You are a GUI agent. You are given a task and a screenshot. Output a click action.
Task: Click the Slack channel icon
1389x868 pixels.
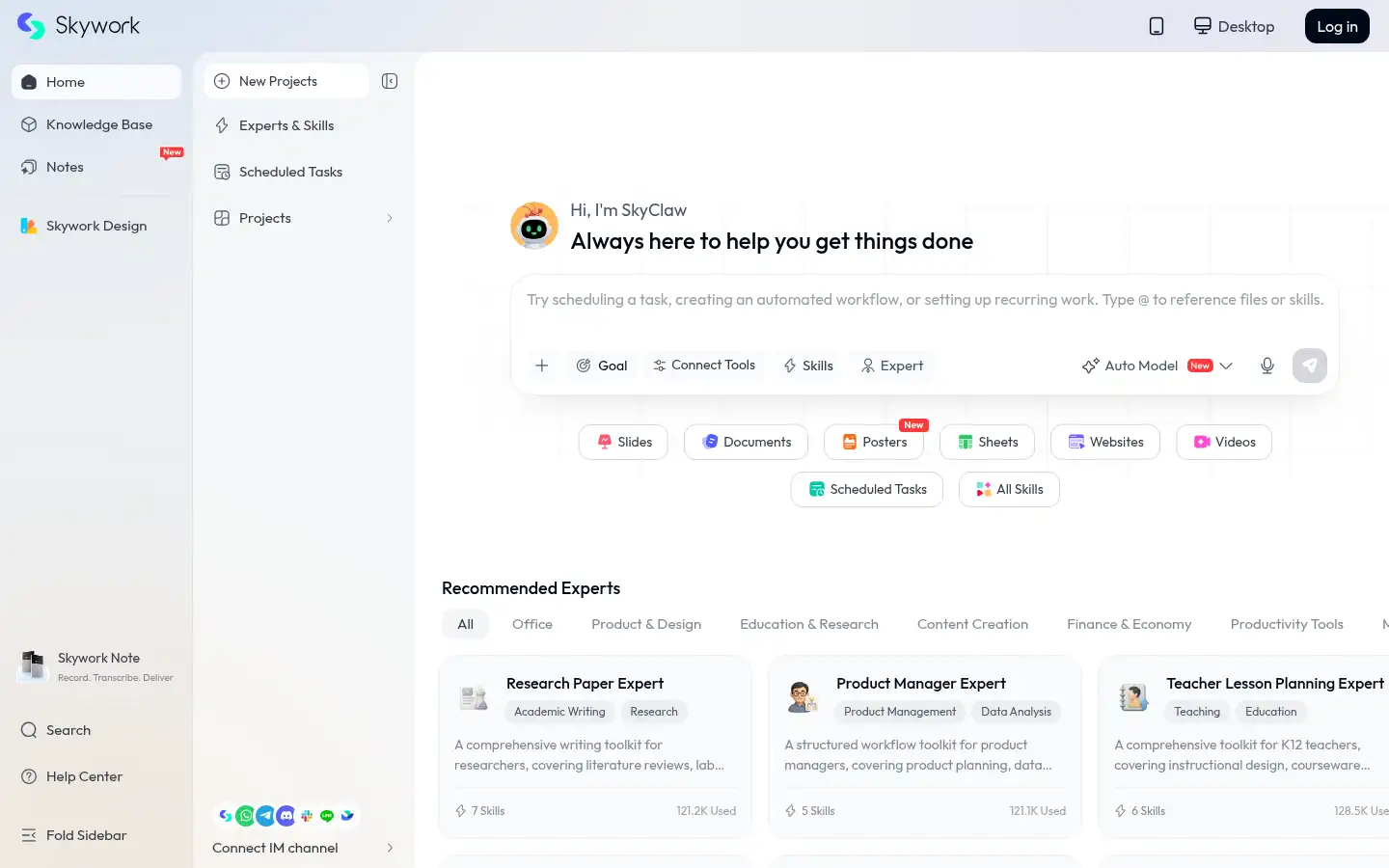(307, 816)
